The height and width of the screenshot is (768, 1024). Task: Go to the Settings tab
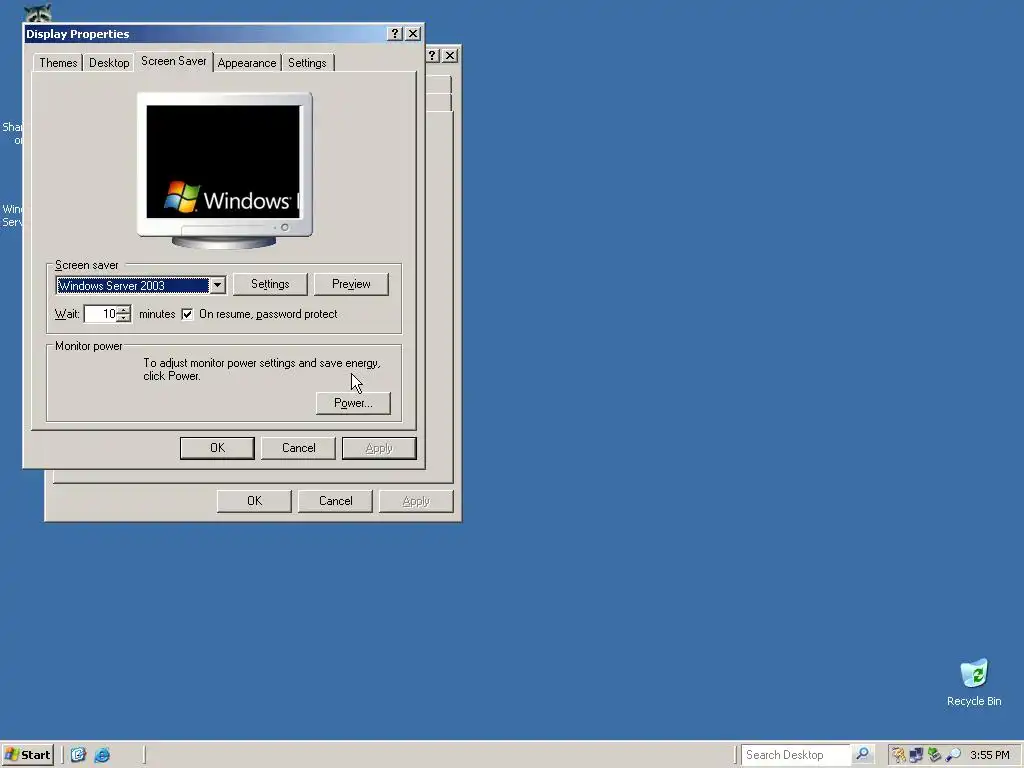click(x=307, y=63)
